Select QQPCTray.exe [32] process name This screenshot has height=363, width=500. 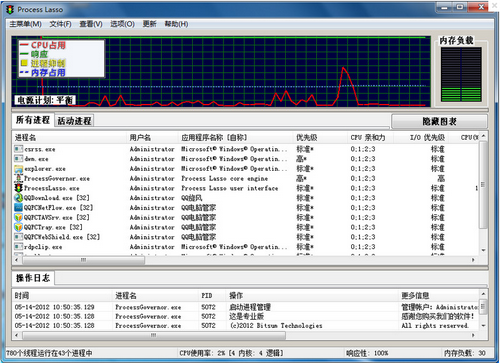click(x=53, y=227)
